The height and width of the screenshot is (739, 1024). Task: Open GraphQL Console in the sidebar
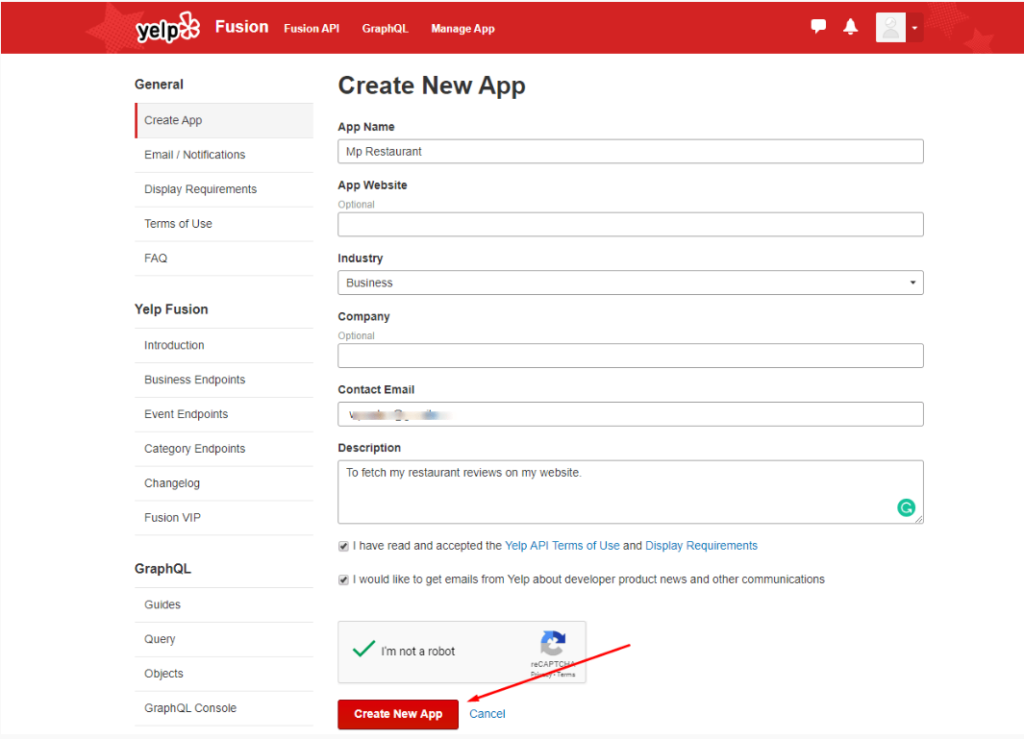pyautogui.click(x=224, y=708)
